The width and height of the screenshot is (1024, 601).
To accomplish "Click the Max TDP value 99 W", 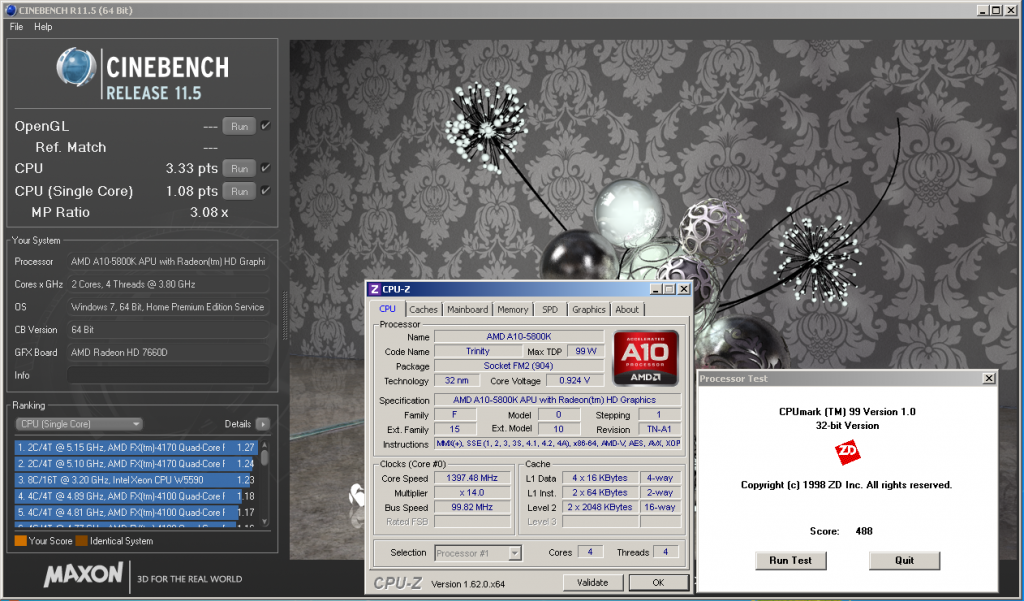I will [x=586, y=351].
